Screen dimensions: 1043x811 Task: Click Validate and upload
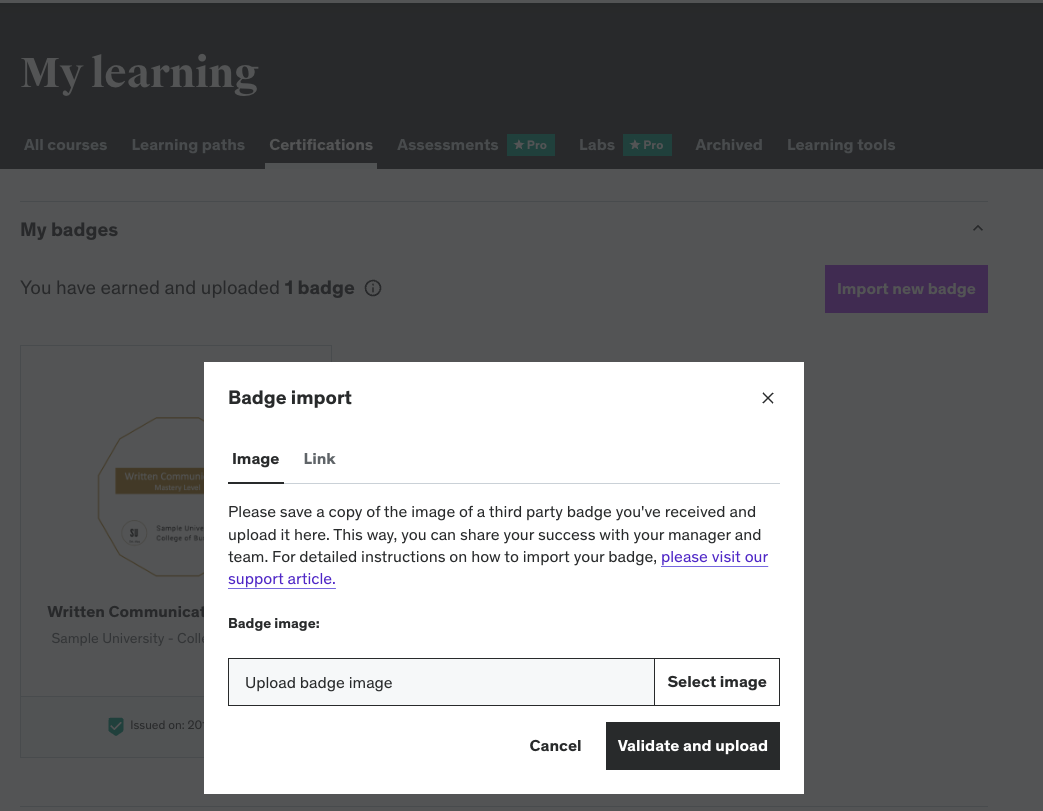point(692,746)
